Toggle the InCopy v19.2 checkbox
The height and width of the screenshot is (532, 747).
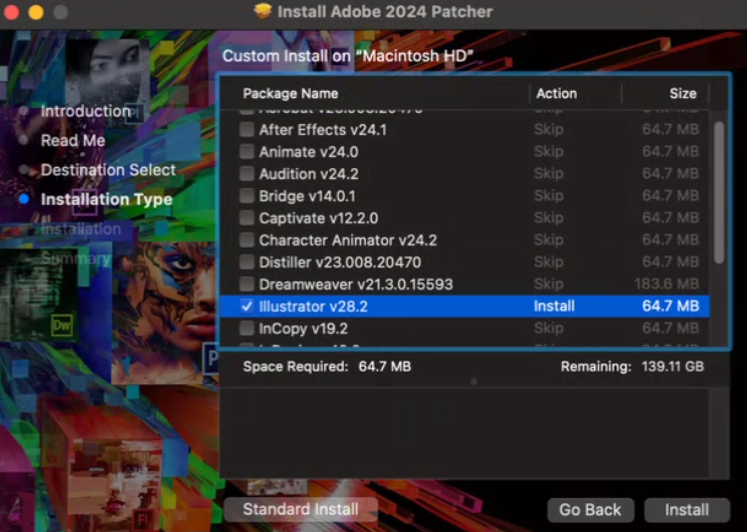(247, 328)
